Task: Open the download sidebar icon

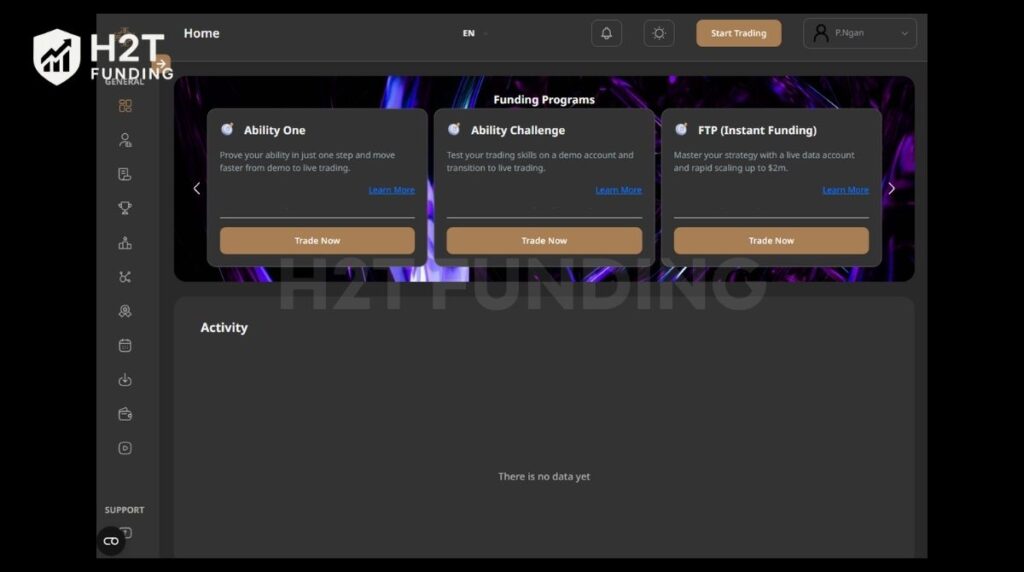Action: click(125, 379)
